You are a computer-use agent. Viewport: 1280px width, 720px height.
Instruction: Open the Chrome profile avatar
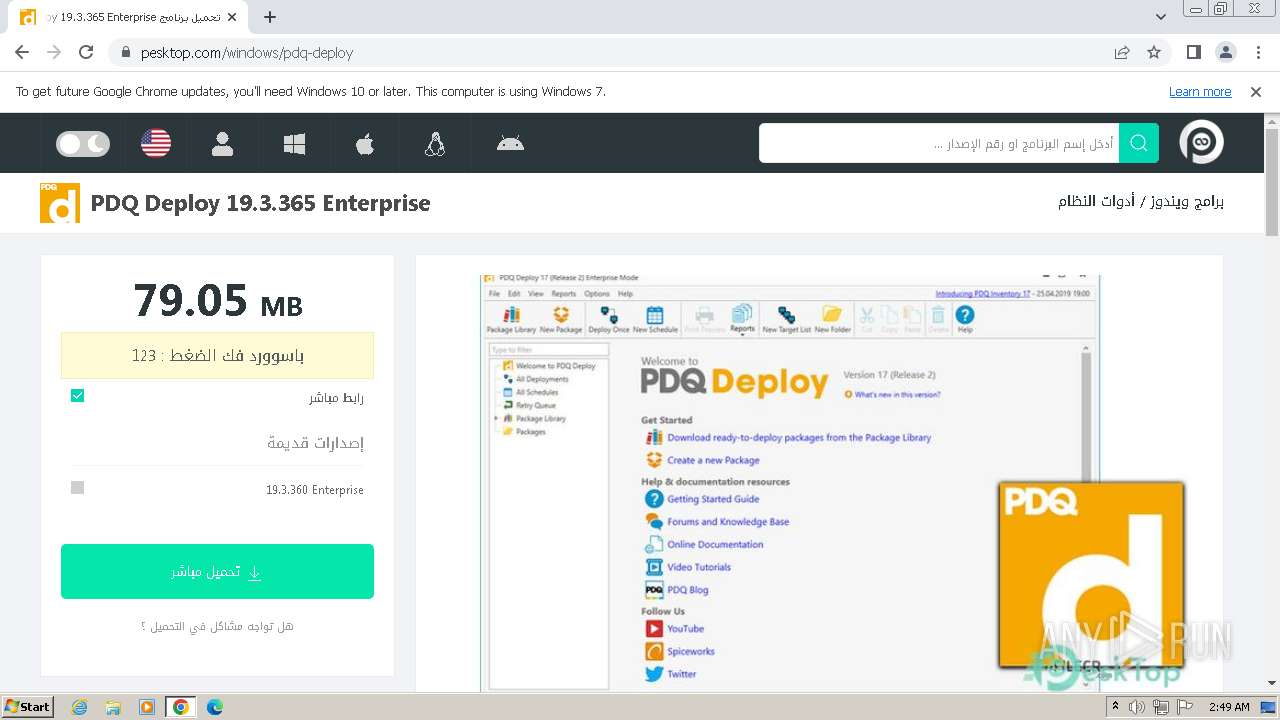[x=1226, y=53]
